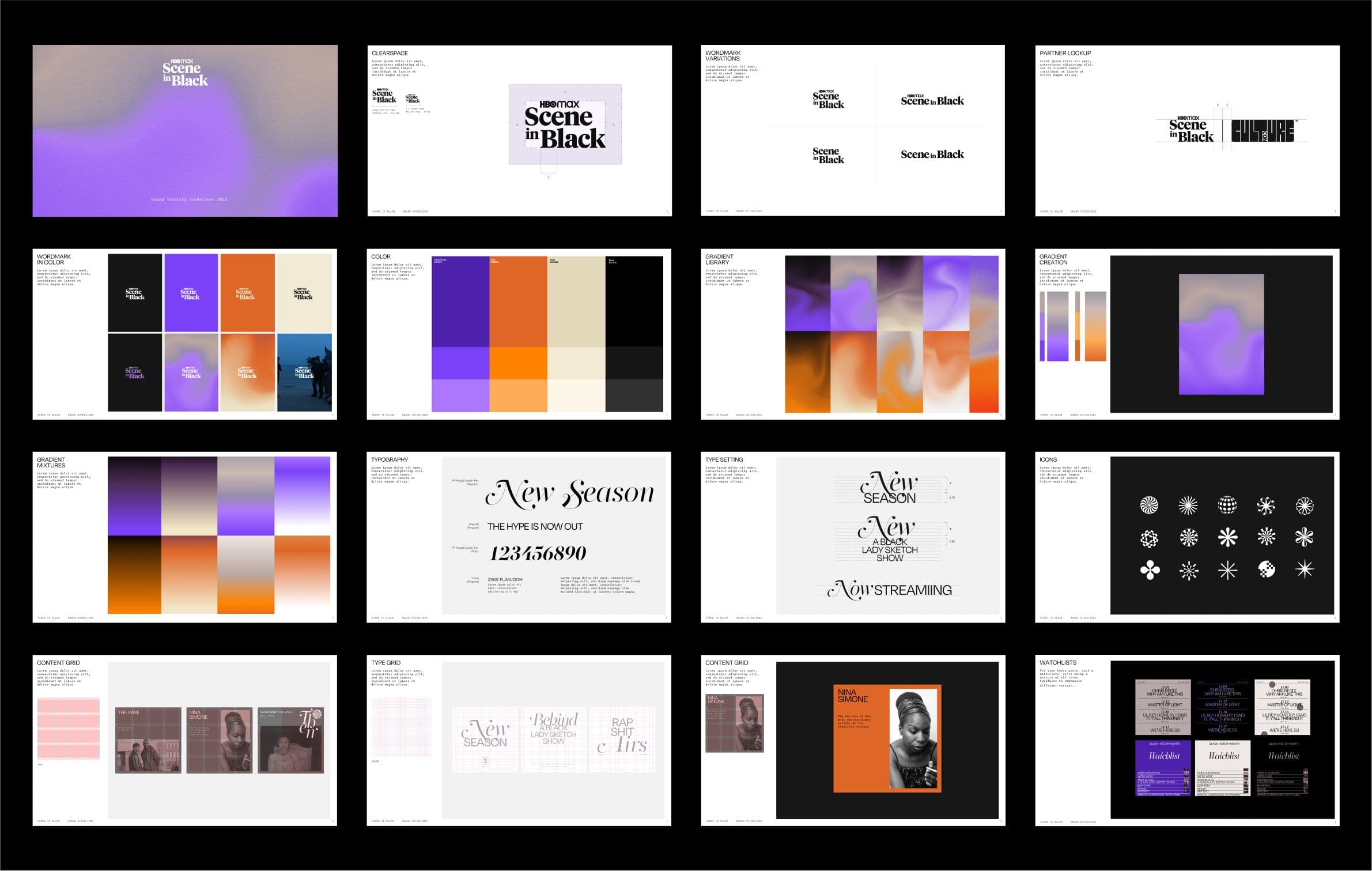Click the 'TYPE GRID' slide heading
Screen dimensions: 1372x871
click(x=385, y=663)
